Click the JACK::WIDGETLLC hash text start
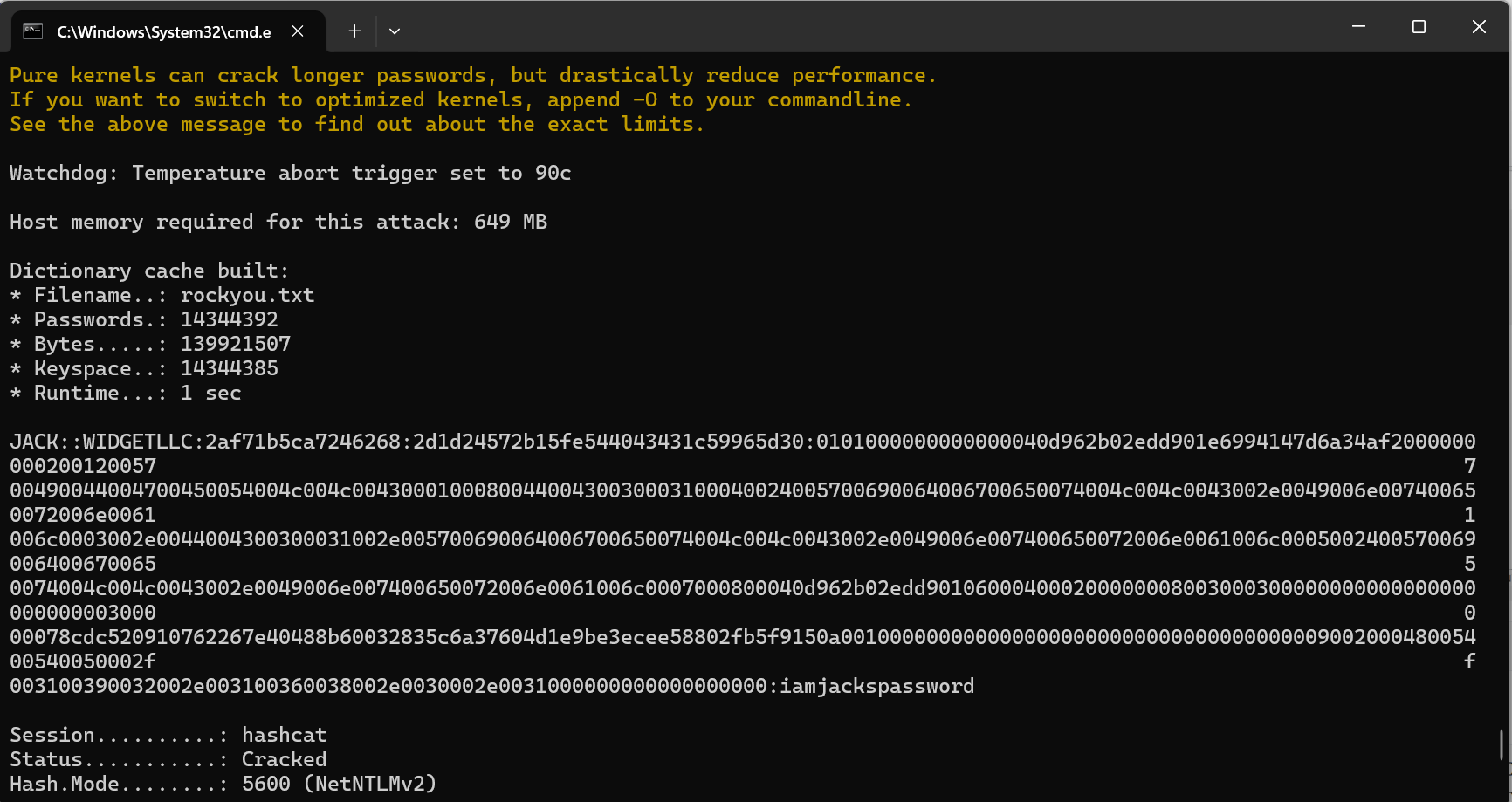Viewport: 1512px width, 802px height. [x=107, y=442]
